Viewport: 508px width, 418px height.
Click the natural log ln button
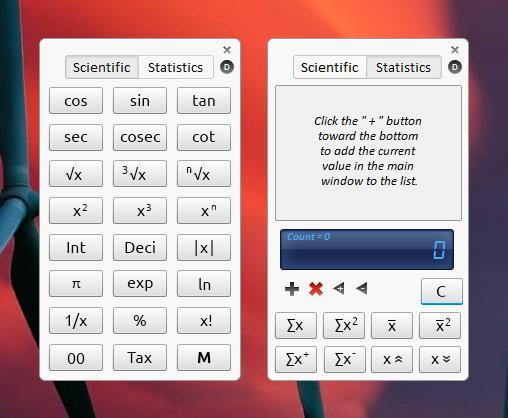(204, 284)
